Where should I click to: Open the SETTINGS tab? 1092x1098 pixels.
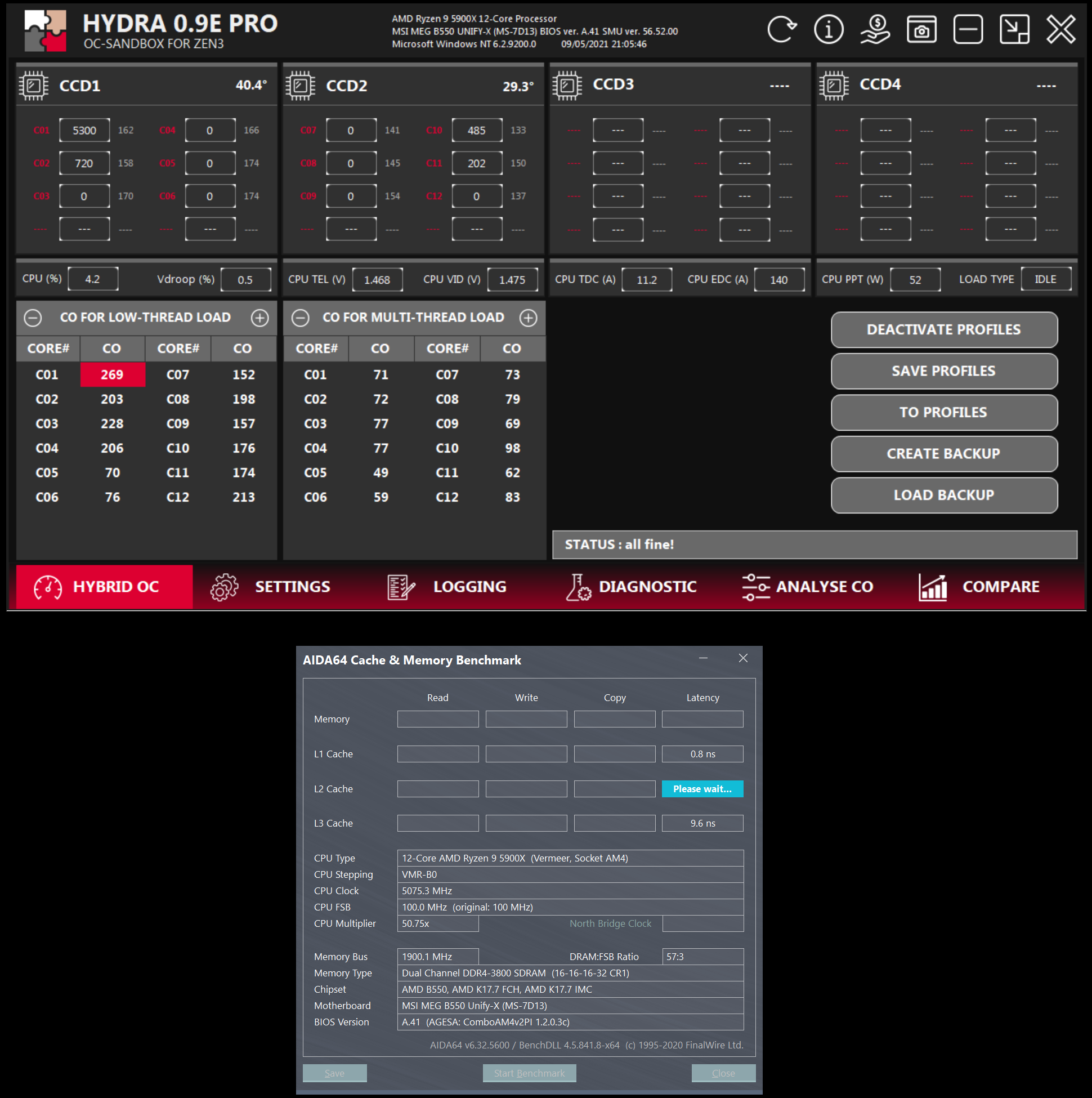coord(270,587)
